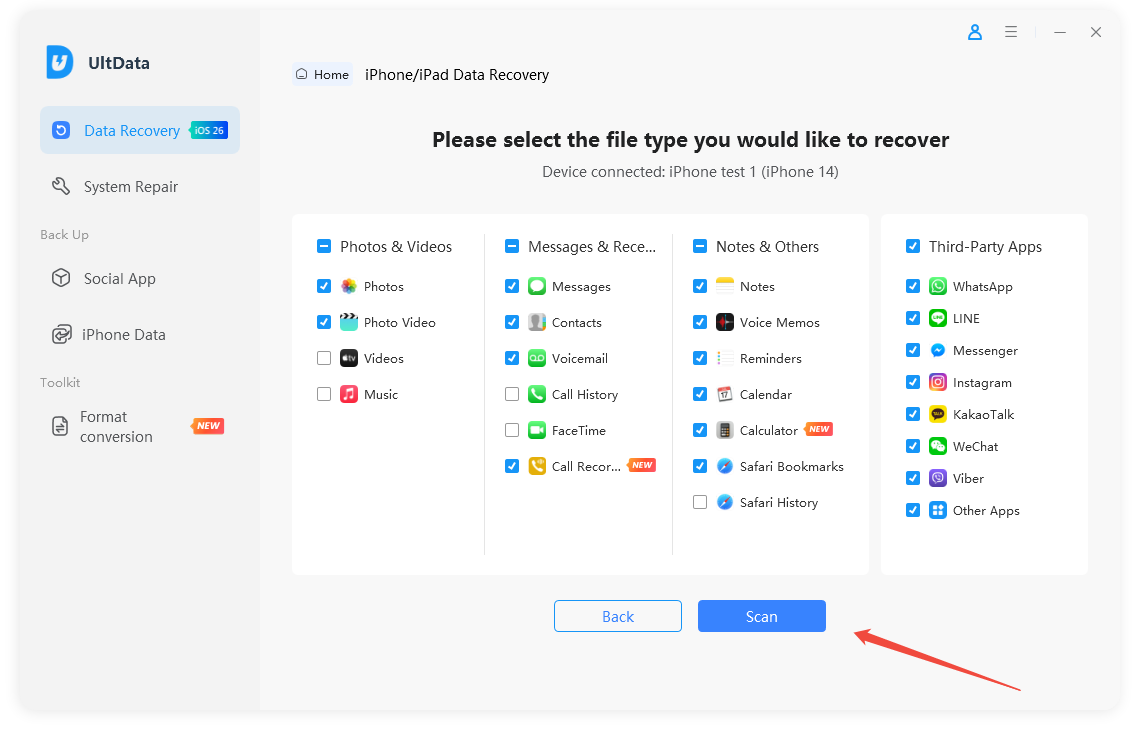Screen dimensions: 1140x740
Task: Click the KakaoTalk icon
Action: (938, 414)
